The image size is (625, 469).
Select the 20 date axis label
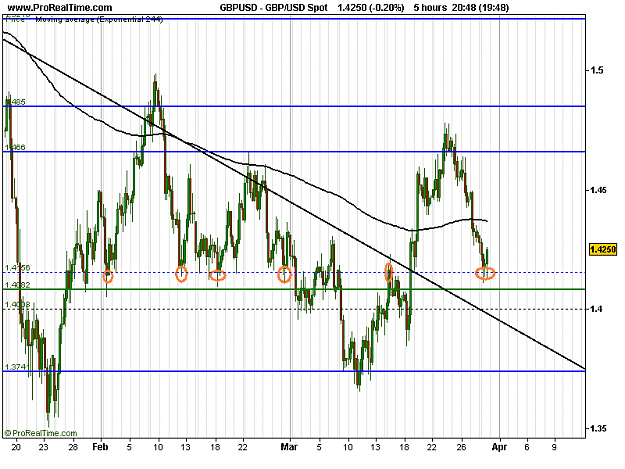16,447
